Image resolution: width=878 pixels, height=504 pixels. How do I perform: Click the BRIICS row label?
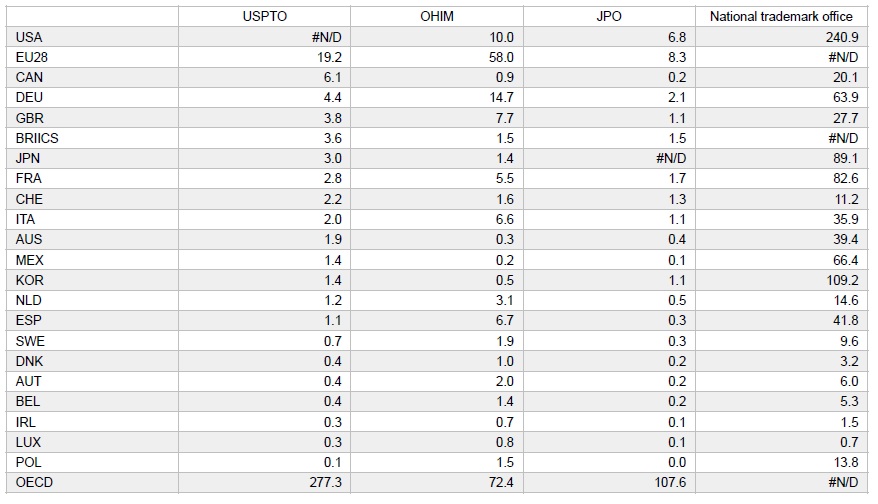(x=37, y=138)
